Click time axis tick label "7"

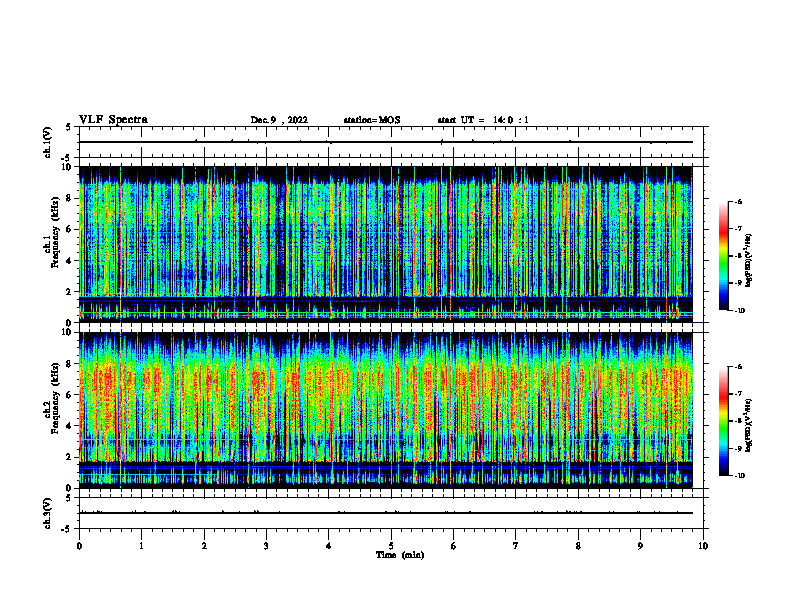click(516, 546)
